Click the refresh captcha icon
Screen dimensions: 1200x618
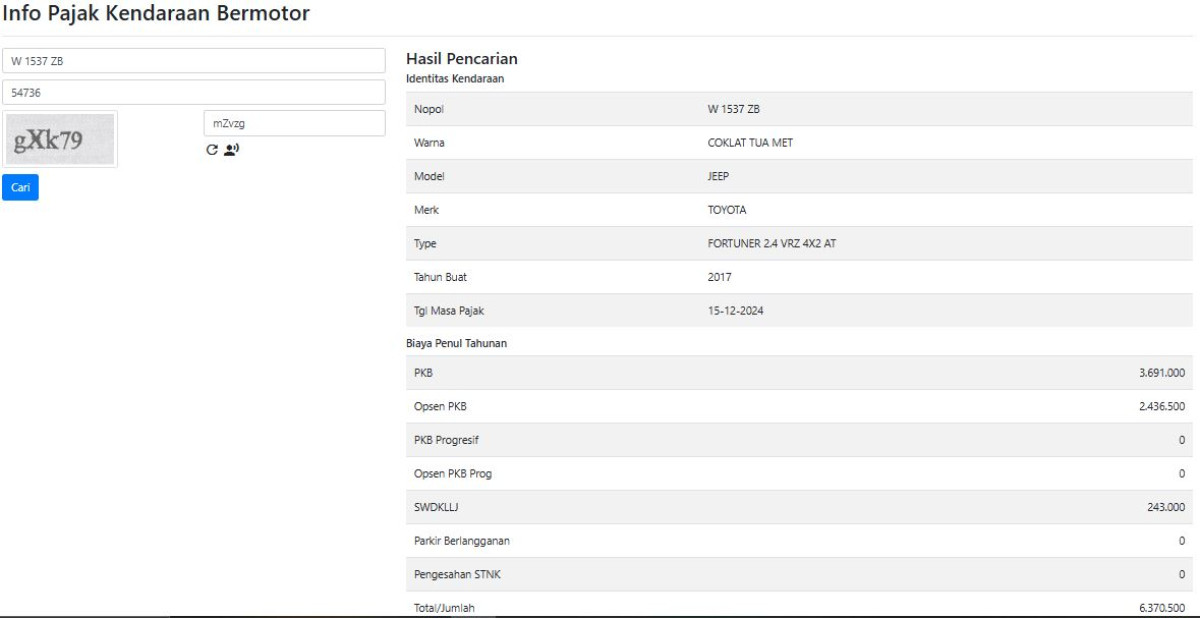tap(211, 150)
